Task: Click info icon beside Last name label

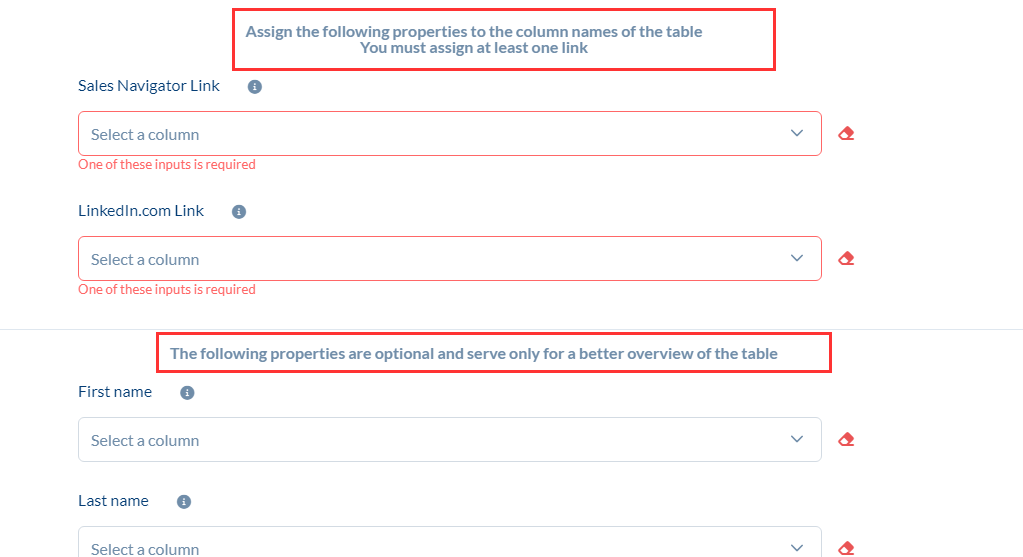Action: click(184, 502)
